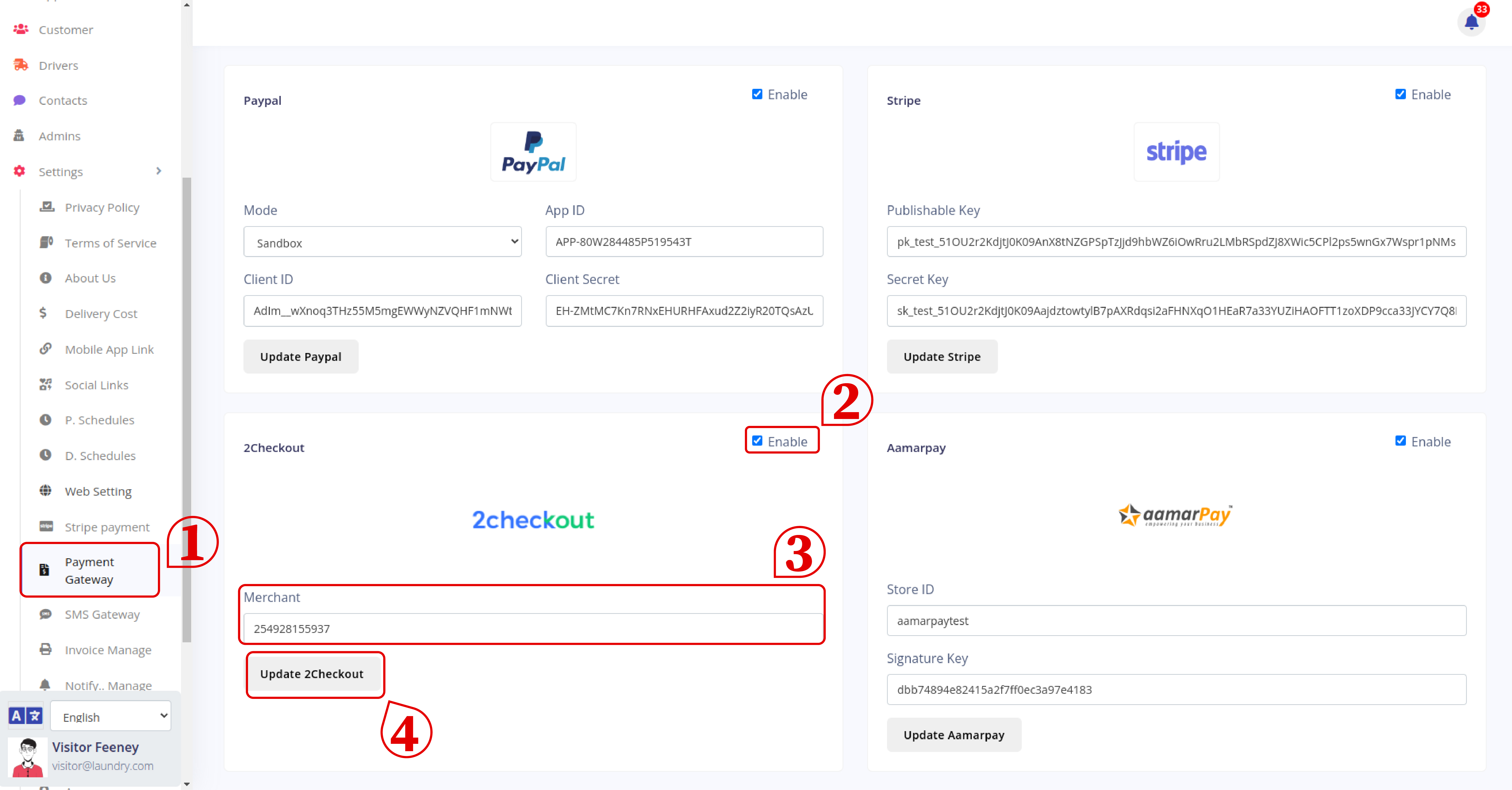The image size is (1512, 790).
Task: Toggle the Aamarpay Enable checkbox
Action: [x=1401, y=441]
